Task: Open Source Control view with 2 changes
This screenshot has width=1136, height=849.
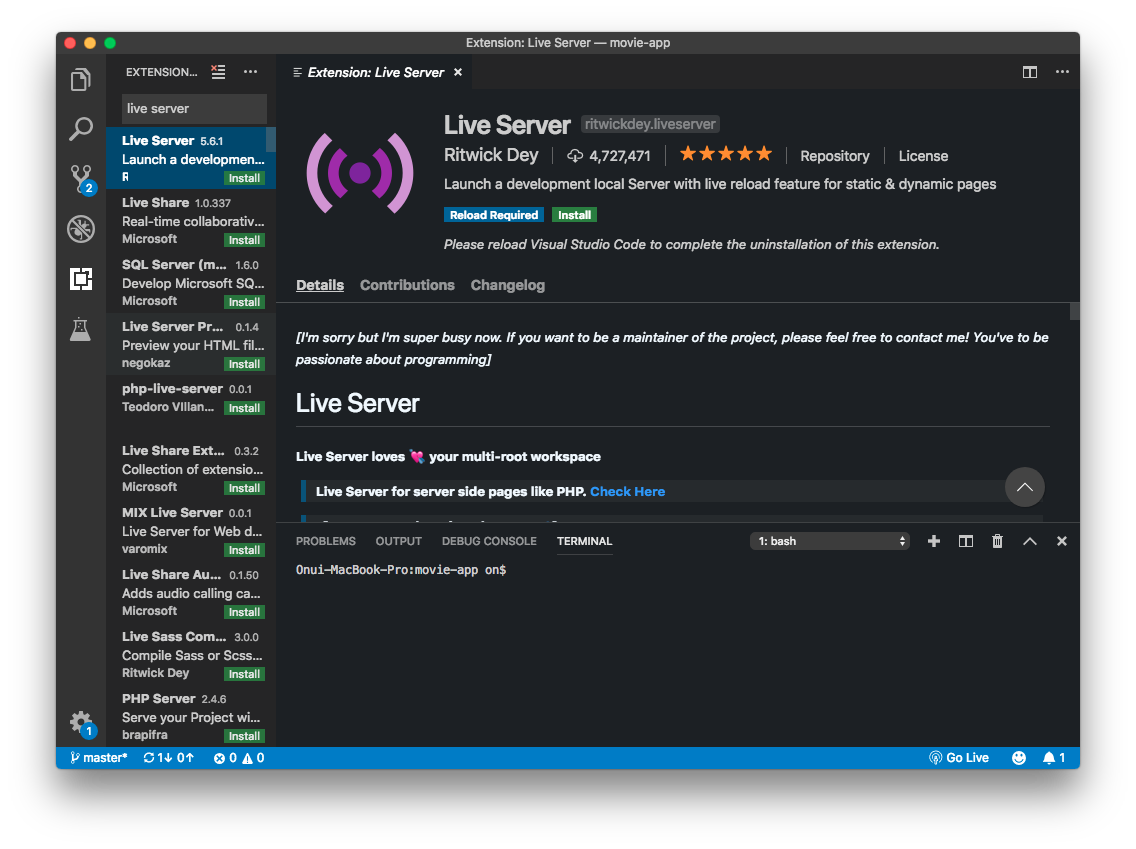Action: coord(81,179)
